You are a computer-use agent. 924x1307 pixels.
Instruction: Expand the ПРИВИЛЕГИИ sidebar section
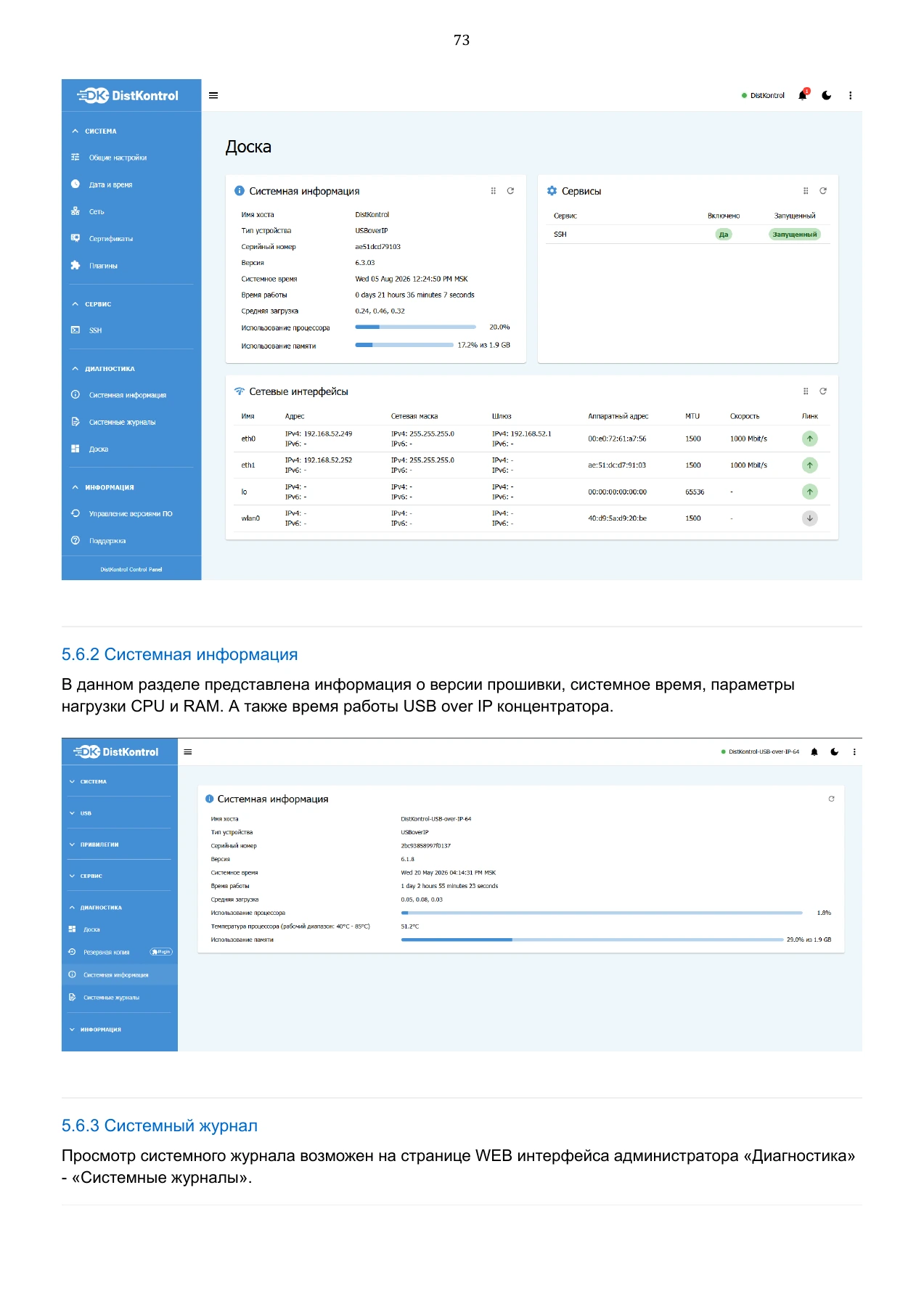tap(99, 844)
